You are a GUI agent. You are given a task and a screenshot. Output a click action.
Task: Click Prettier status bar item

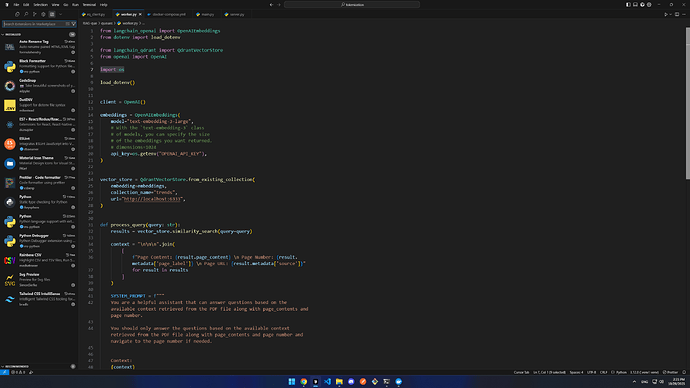tap(671, 372)
